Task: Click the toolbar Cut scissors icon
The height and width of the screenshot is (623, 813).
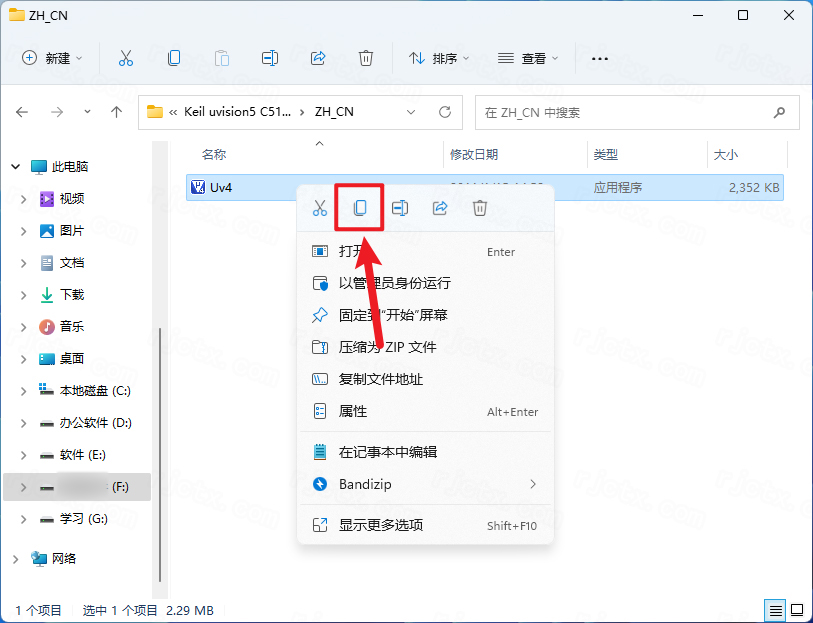Action: click(x=125, y=58)
